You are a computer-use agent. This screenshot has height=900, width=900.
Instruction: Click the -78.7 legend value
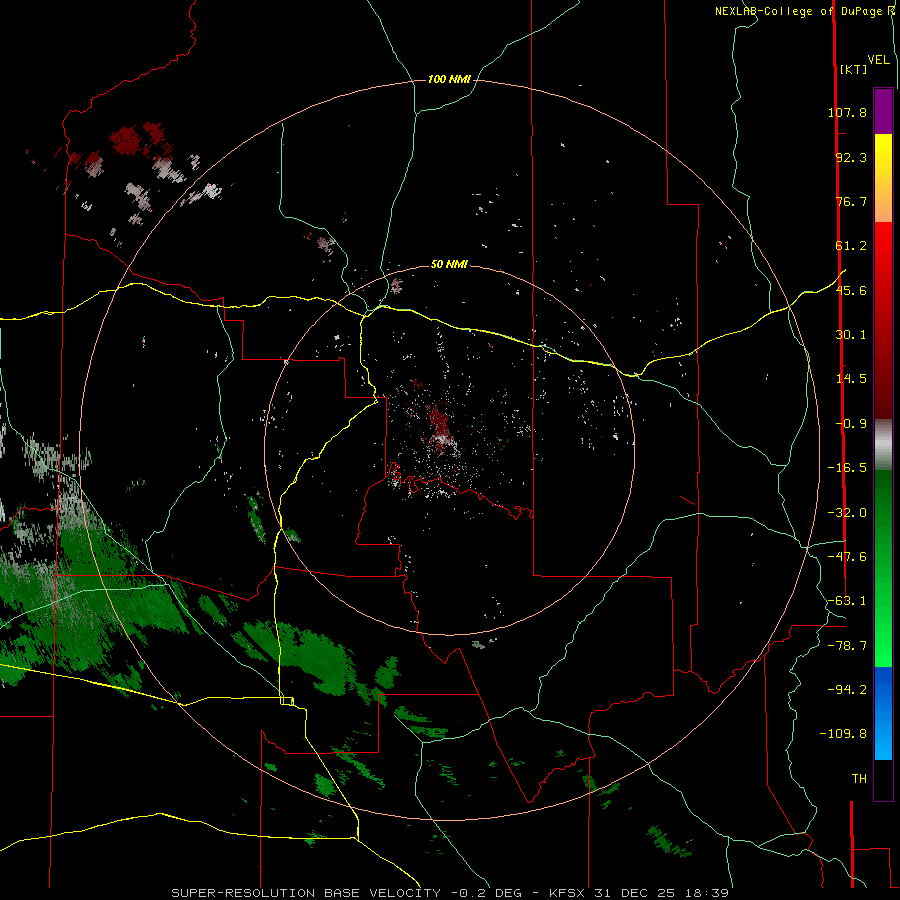847,646
